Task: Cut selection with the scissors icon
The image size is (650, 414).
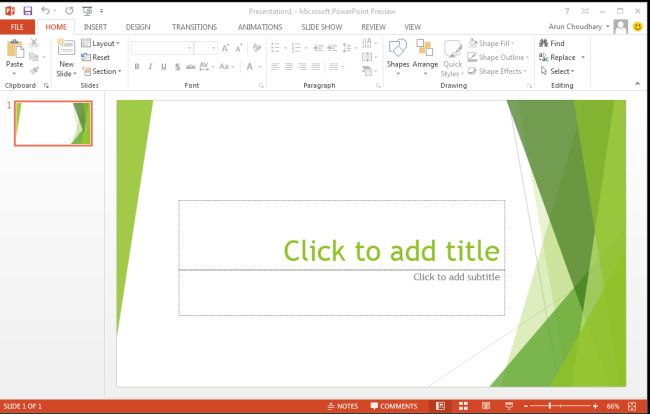Action: coord(34,43)
